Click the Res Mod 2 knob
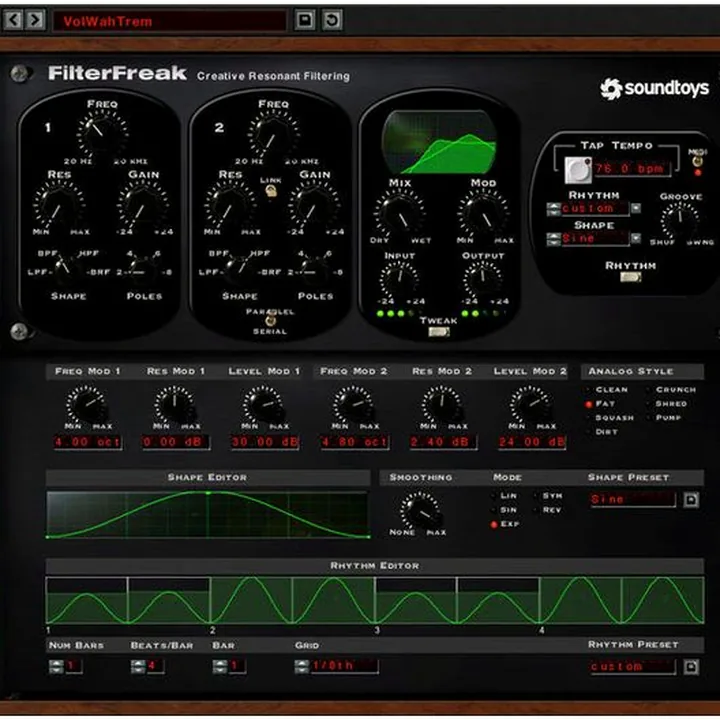Viewport: 720px width, 720px height. [x=441, y=404]
